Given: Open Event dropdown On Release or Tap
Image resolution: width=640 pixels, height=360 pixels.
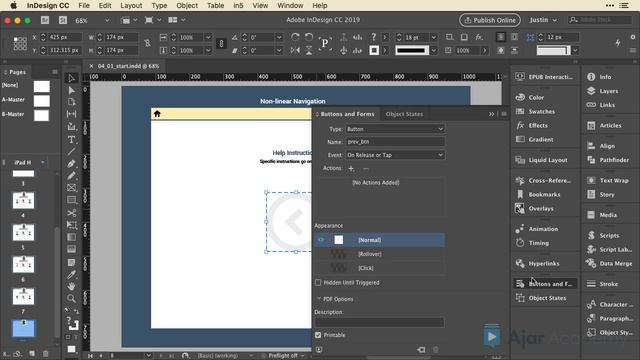Looking at the screenshot, I should pyautogui.click(x=395, y=155).
